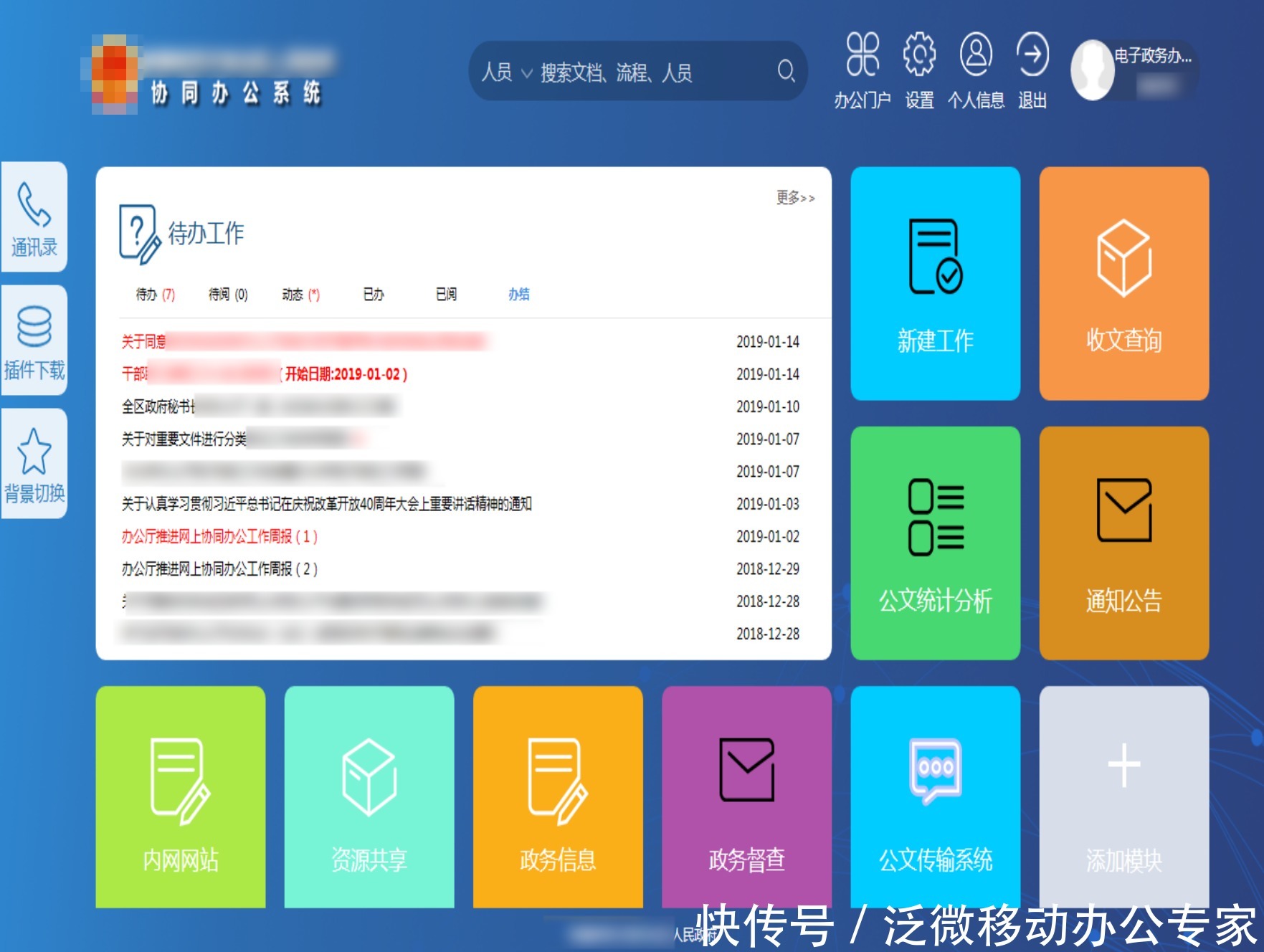Switch to the 已办 tab
This screenshot has width=1264, height=952.
[x=374, y=295]
